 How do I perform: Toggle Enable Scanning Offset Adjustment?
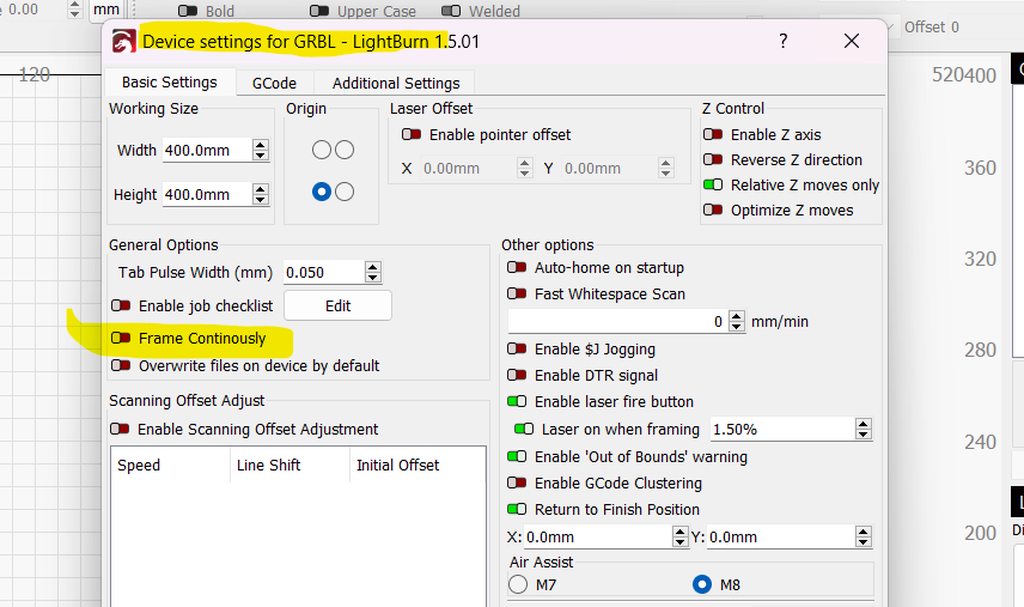click(120, 429)
